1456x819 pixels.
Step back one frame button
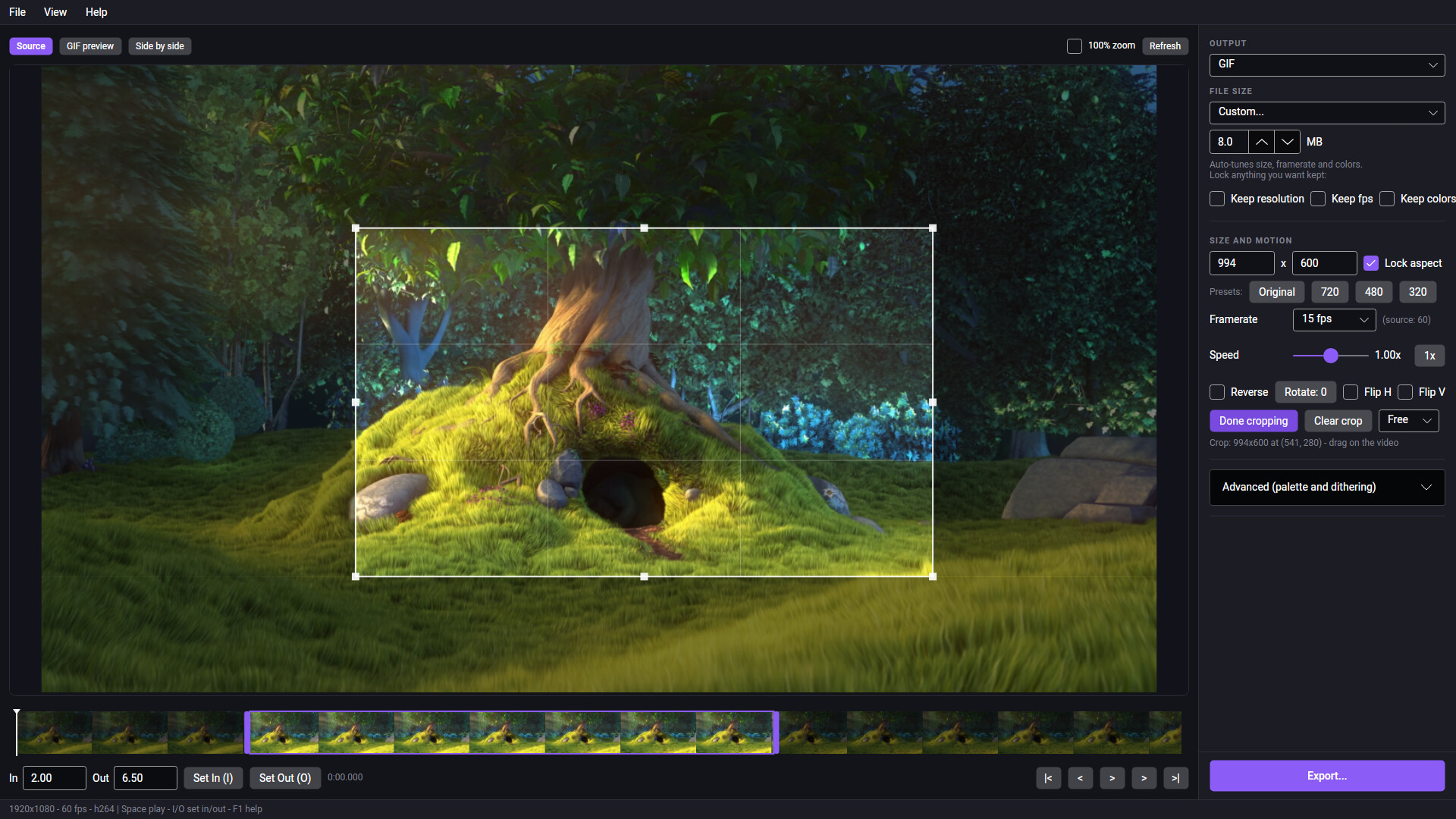pyautogui.click(x=1080, y=778)
